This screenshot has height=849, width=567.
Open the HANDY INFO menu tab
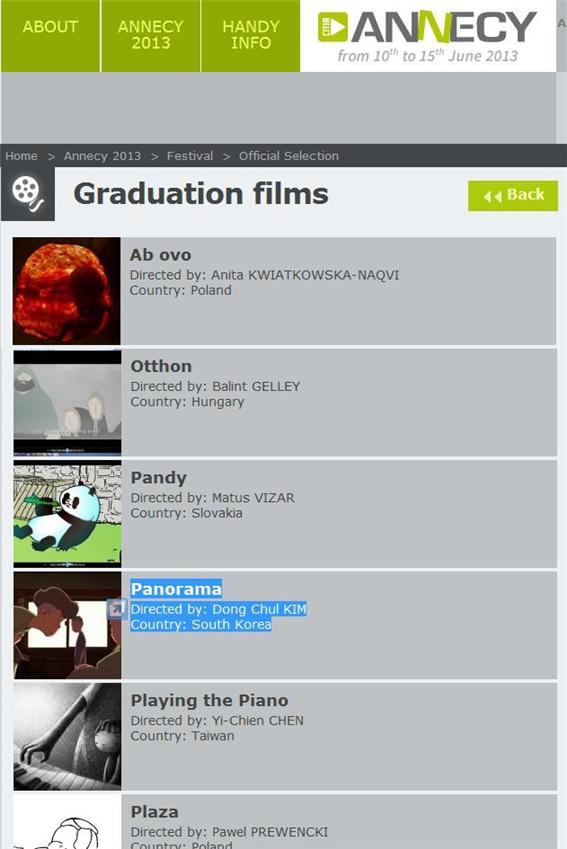click(x=251, y=36)
